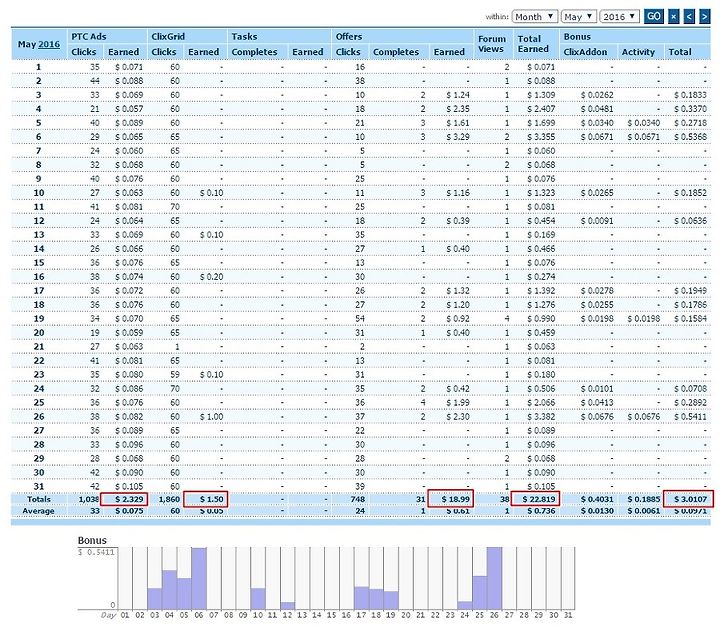Screen dimensions: 720x627
Task: Click Activity total $ 0.1885
Action: coord(644,499)
